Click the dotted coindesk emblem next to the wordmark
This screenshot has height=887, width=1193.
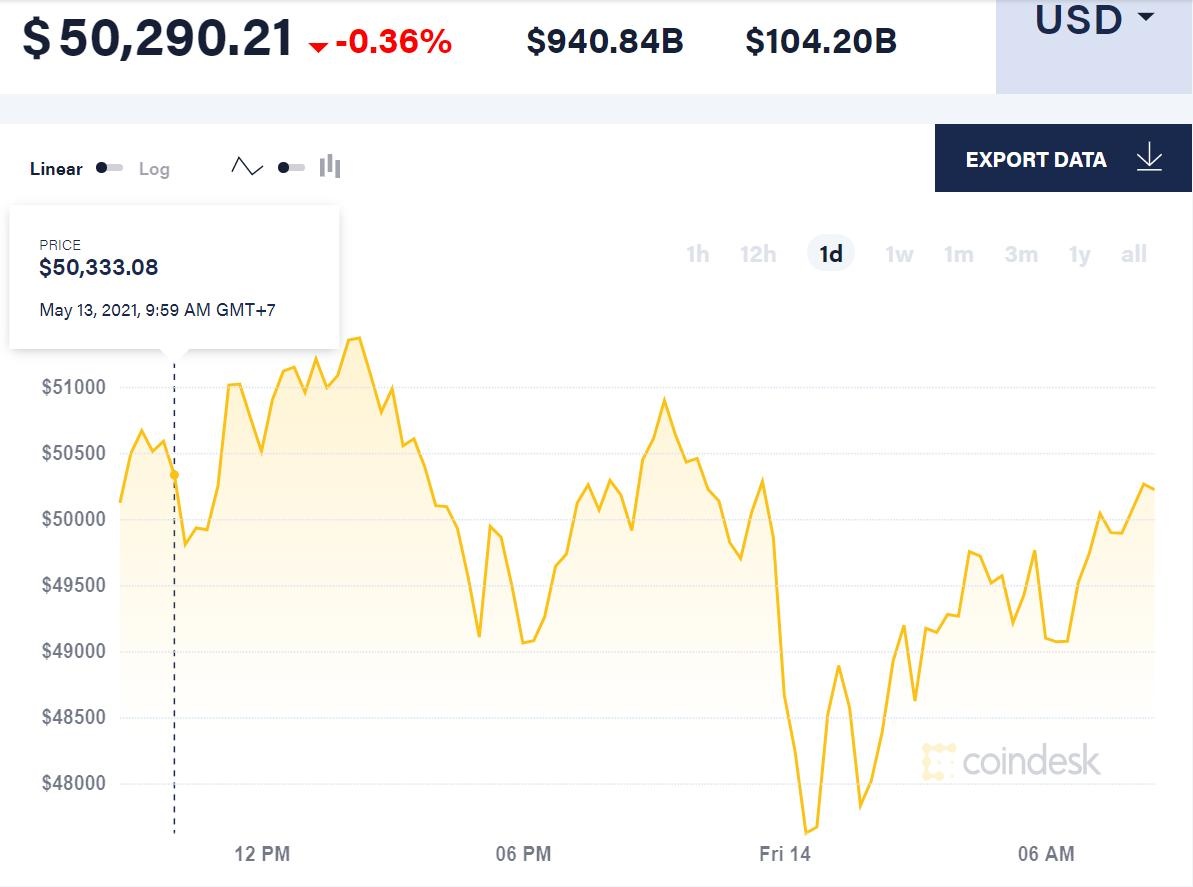coord(935,761)
